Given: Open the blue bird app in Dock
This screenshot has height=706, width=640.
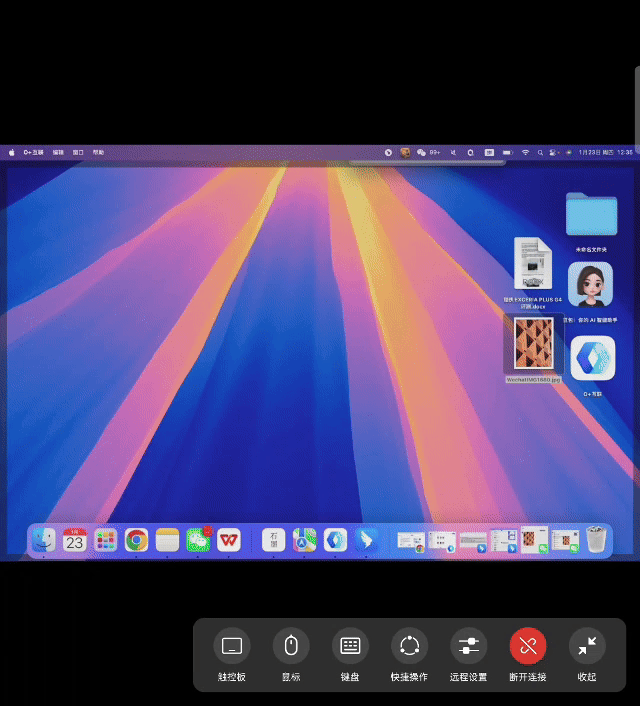Looking at the screenshot, I should (x=366, y=539).
